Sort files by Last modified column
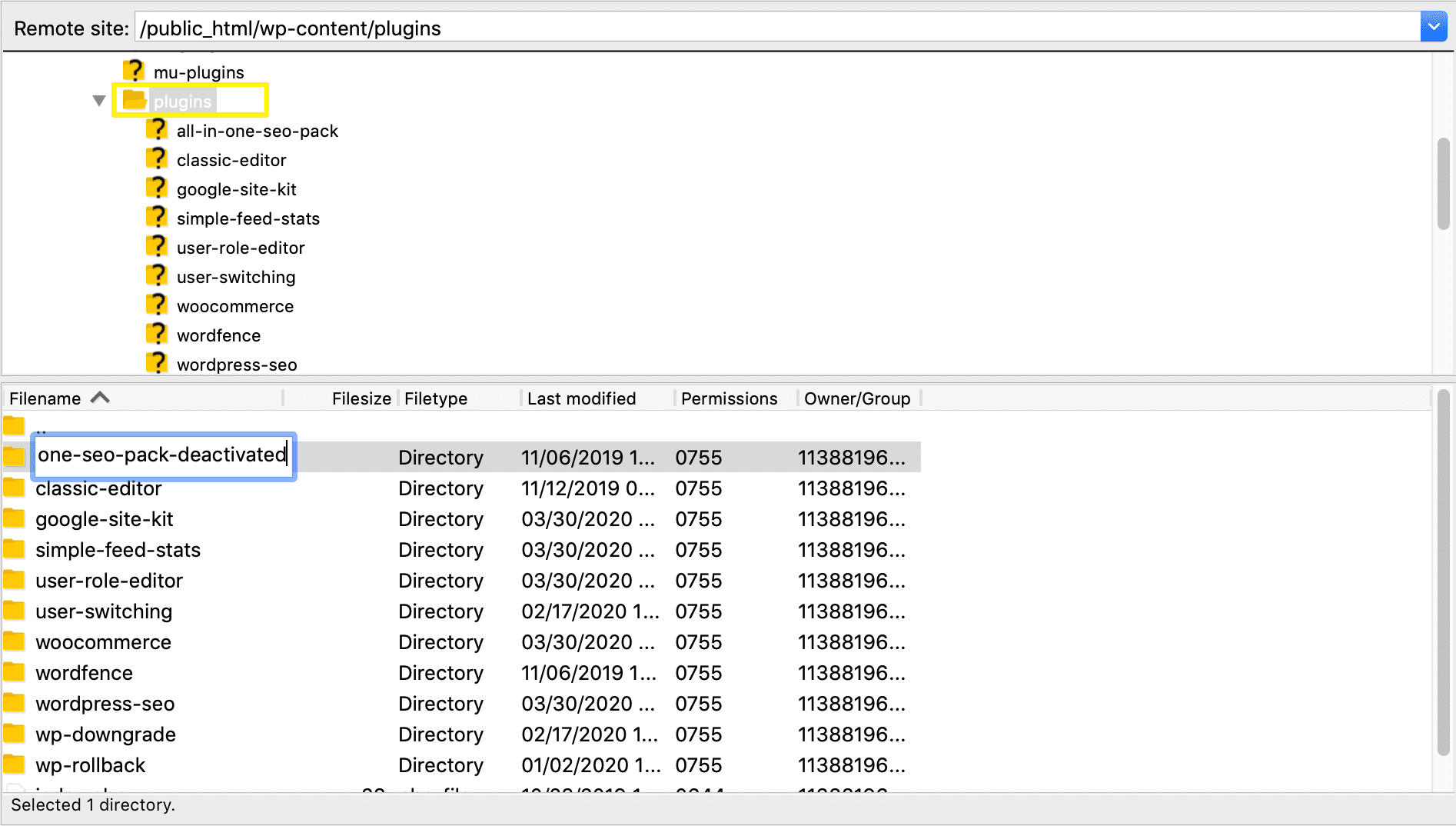 (581, 398)
